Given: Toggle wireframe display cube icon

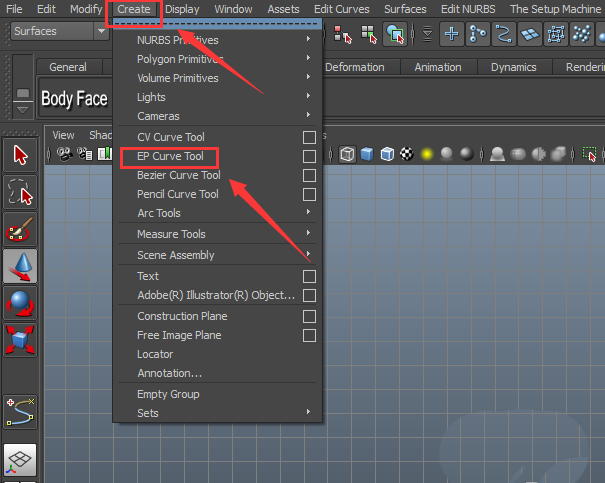Looking at the screenshot, I should tap(347, 154).
